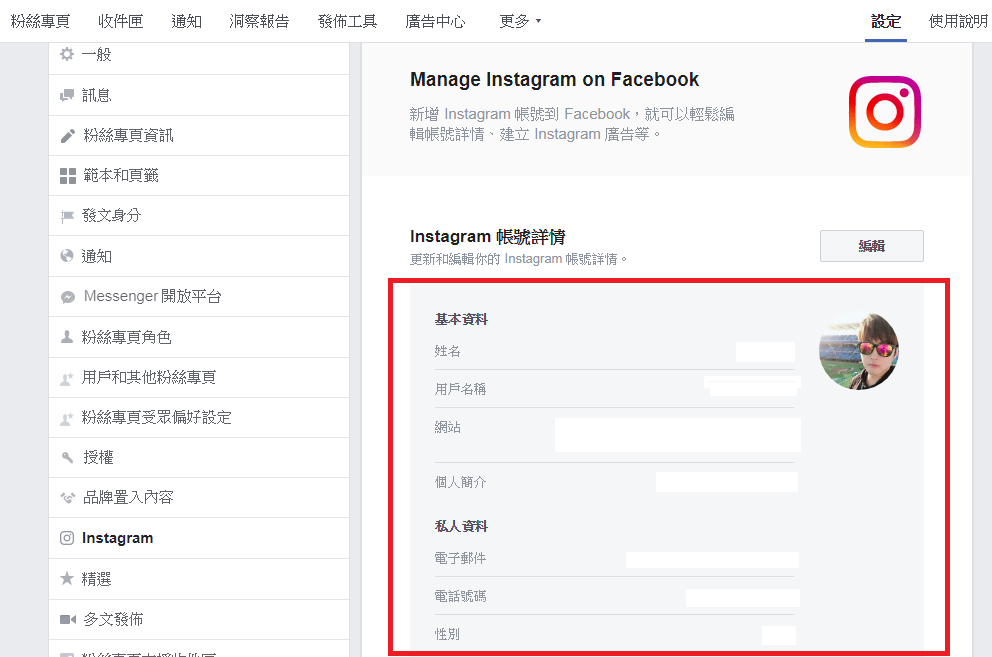Click the chat bubble icon for 訊息

click(x=67, y=95)
